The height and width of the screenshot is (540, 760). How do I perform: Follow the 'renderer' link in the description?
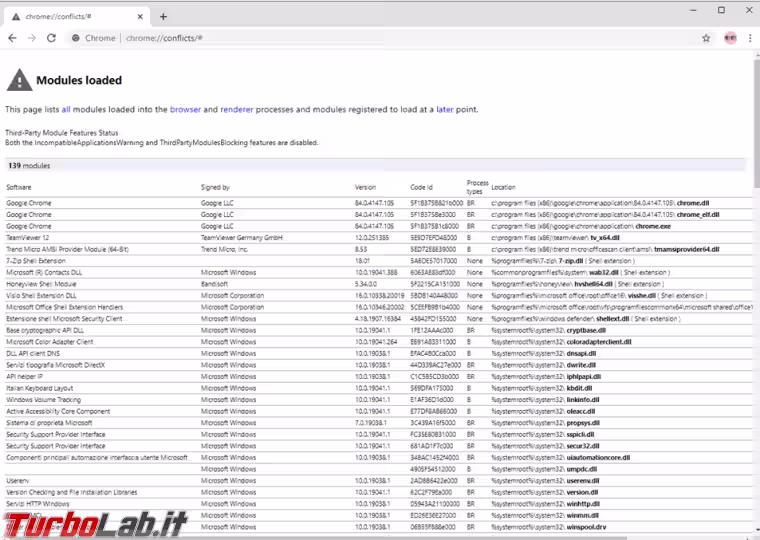[x=237, y=109]
